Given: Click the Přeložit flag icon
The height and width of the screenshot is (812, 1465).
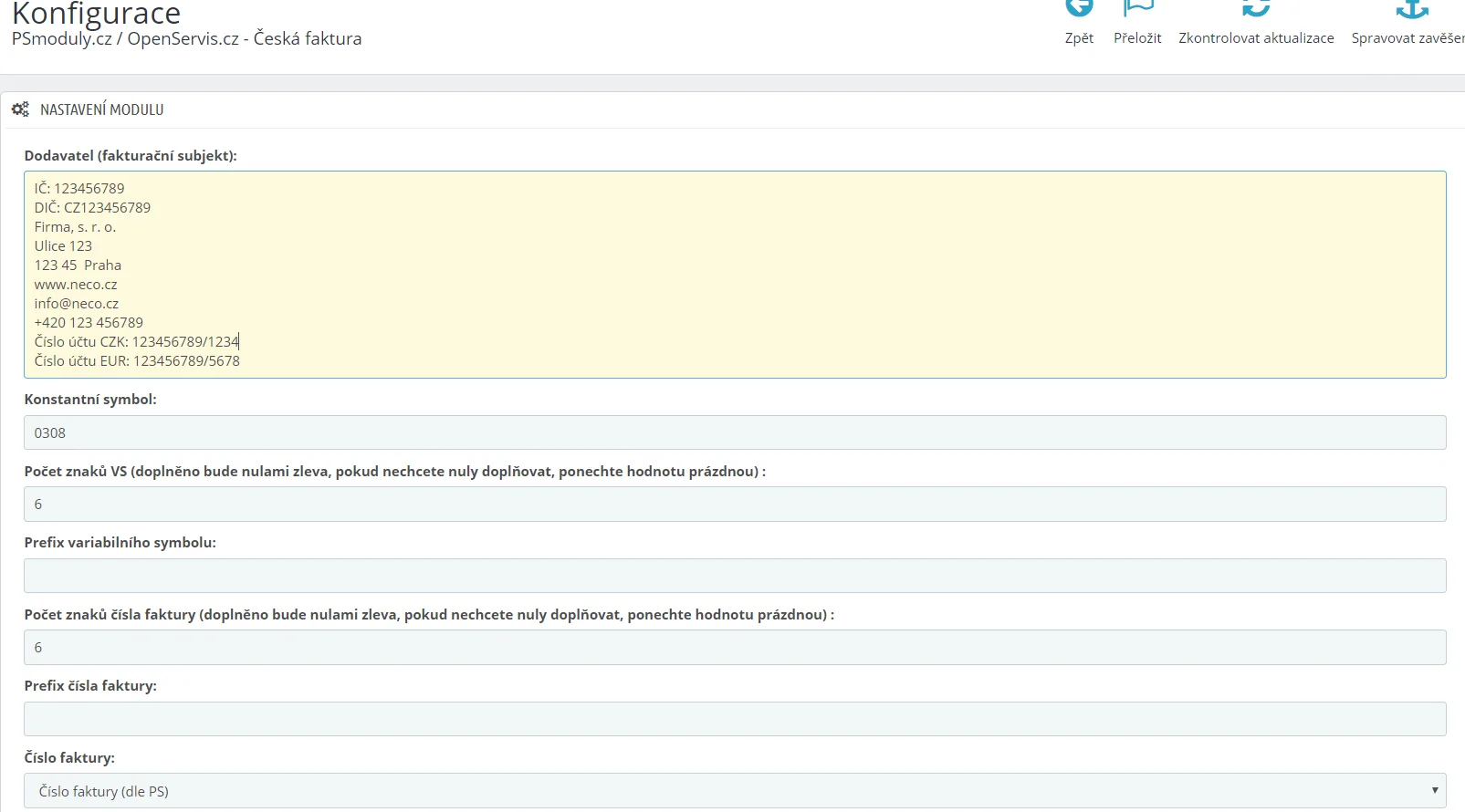Looking at the screenshot, I should [1137, 8].
